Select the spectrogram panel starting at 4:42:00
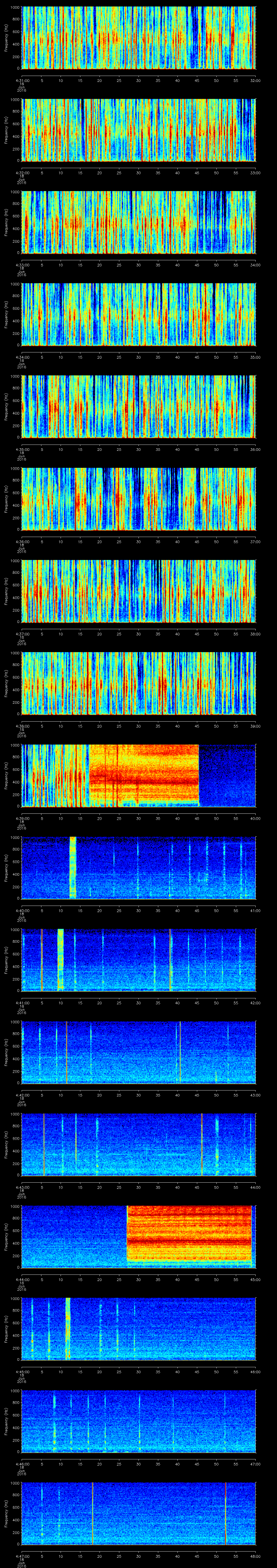The height and width of the screenshot is (1568, 277). pos(139,1052)
